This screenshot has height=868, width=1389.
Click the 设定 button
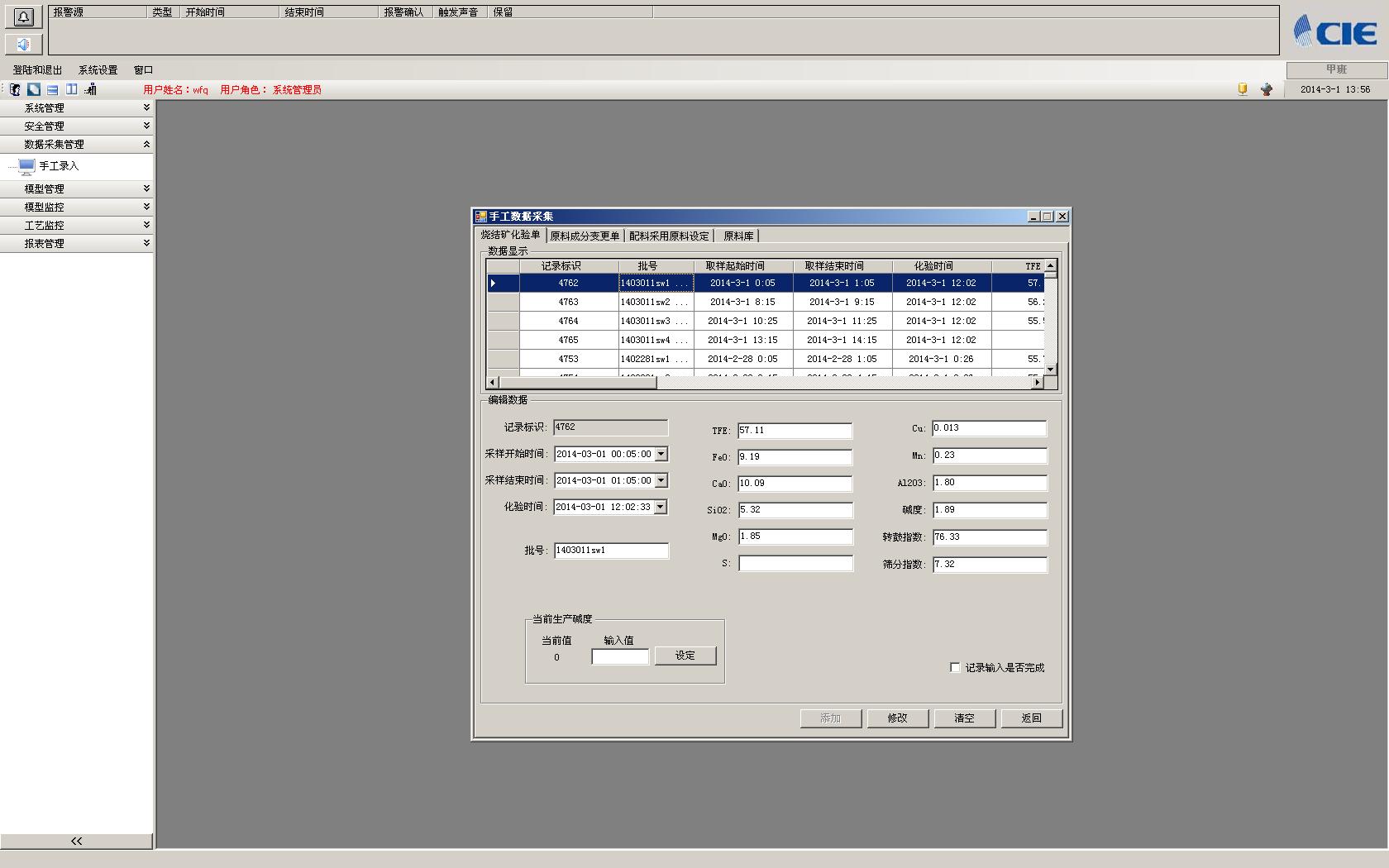(685, 656)
